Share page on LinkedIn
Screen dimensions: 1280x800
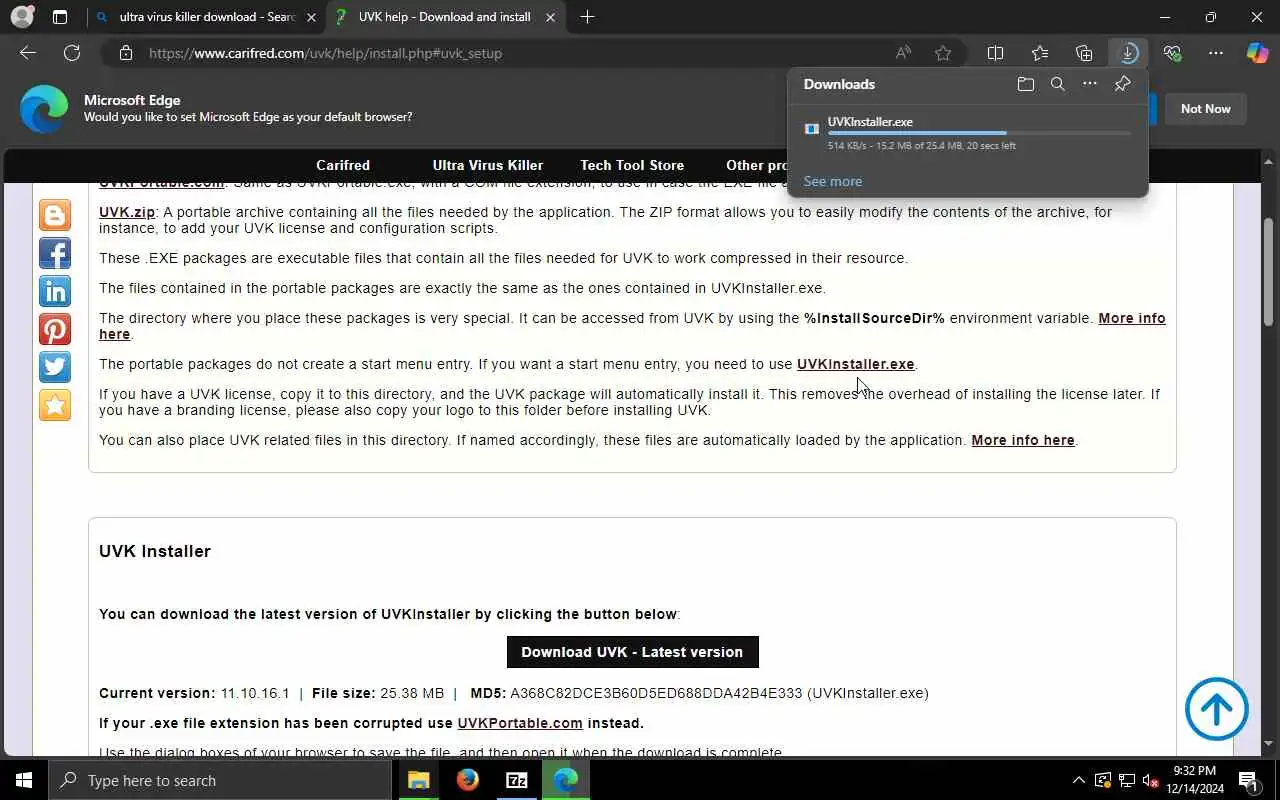click(55, 291)
